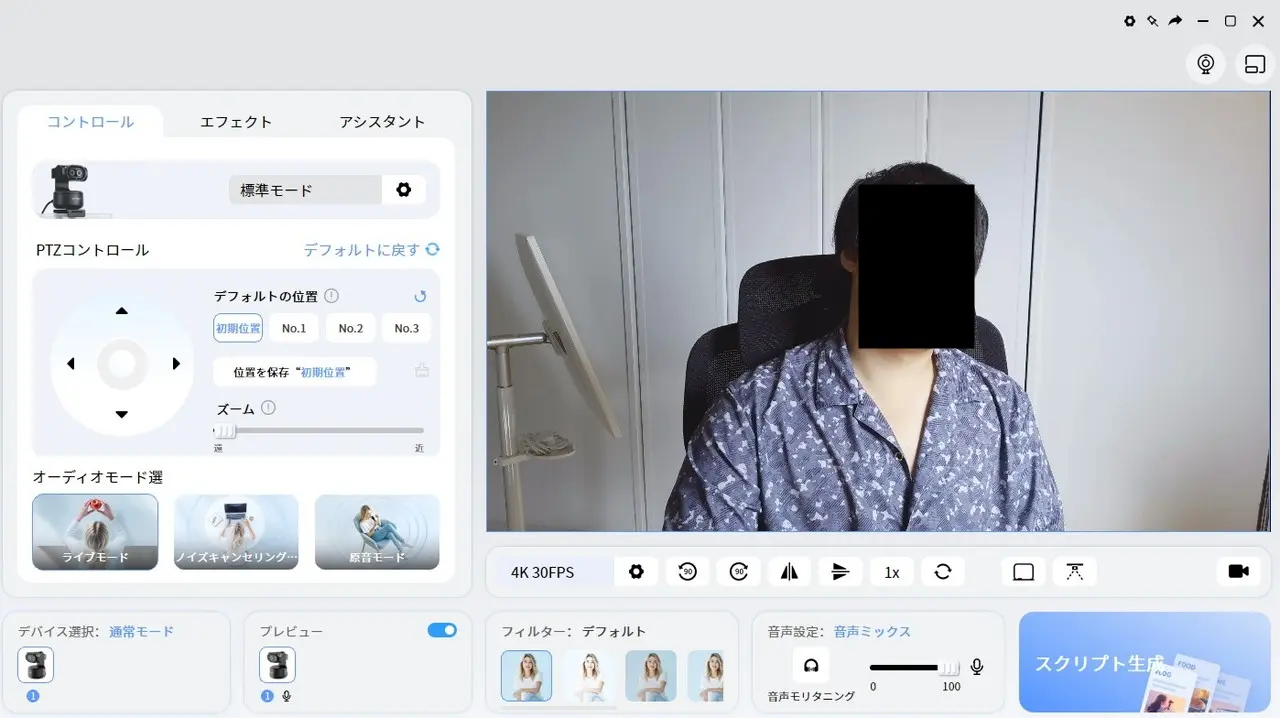
Task: Switch to the エフェクト tab
Action: pyautogui.click(x=236, y=122)
